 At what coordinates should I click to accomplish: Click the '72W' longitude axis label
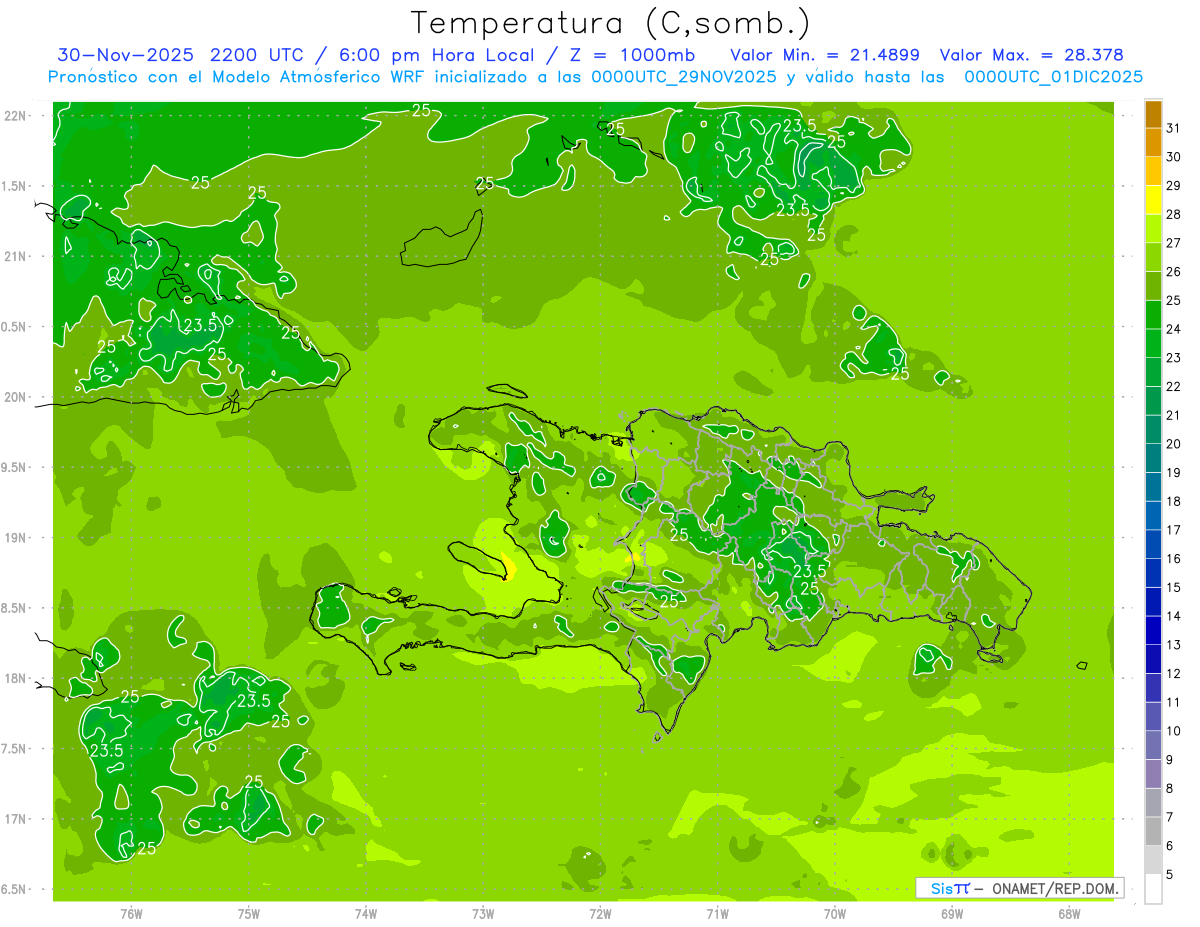(600, 913)
